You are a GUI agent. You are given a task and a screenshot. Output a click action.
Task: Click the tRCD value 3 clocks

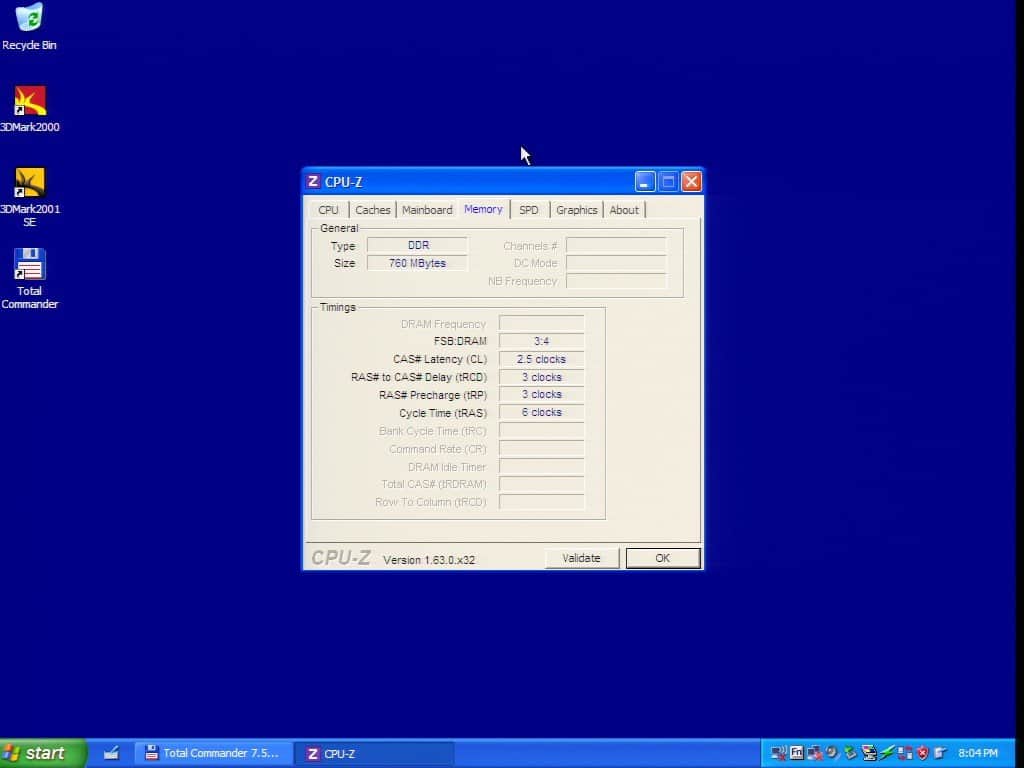[x=541, y=377]
